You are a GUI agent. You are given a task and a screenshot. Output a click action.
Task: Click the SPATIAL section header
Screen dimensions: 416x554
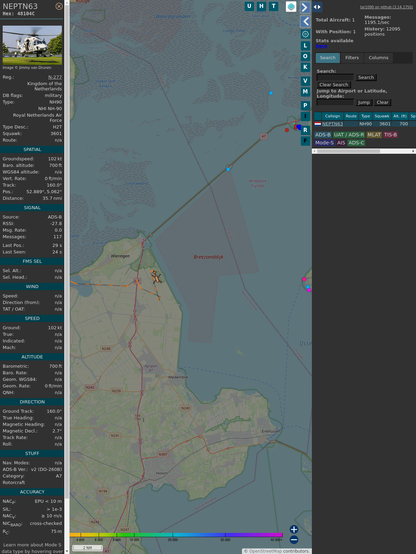pos(32,149)
